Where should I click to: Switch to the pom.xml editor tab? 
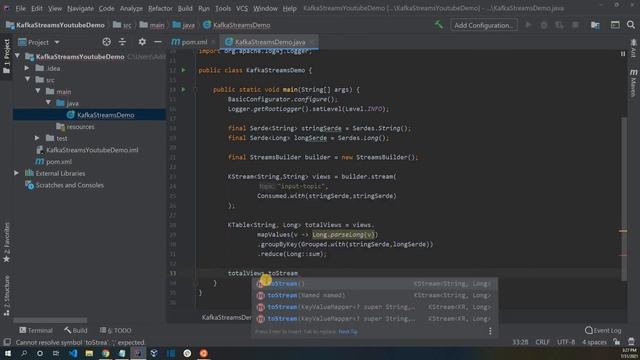pyautogui.click(x=191, y=42)
